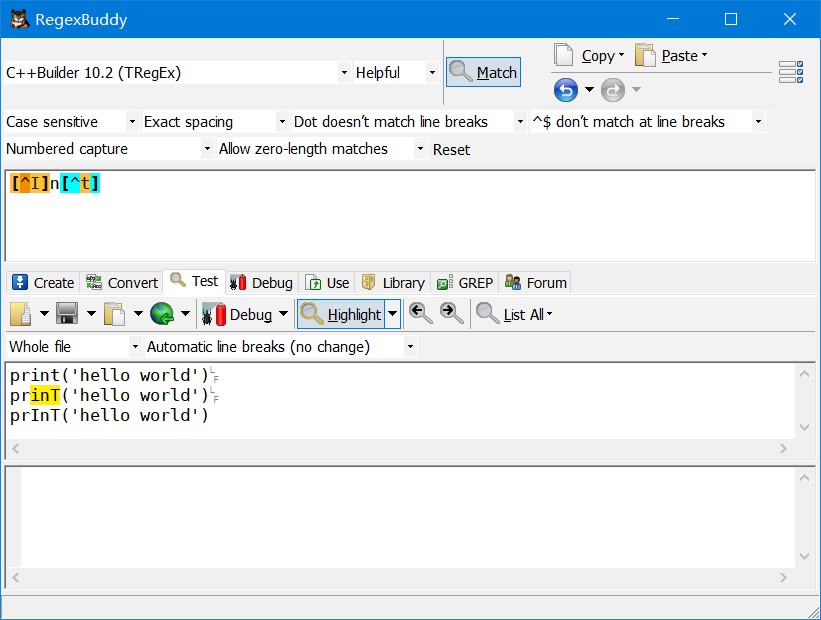Switch to the Debug tab
This screenshot has width=821, height=620.
tap(262, 283)
